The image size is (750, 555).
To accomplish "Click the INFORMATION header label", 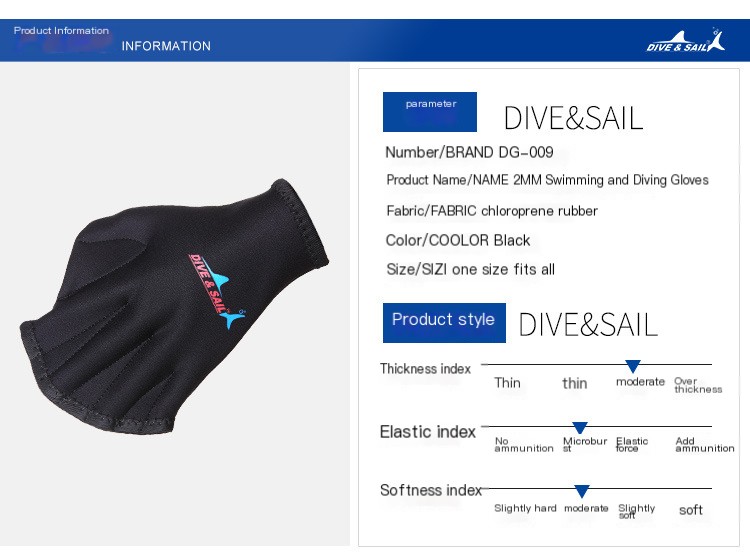I will (x=166, y=46).
